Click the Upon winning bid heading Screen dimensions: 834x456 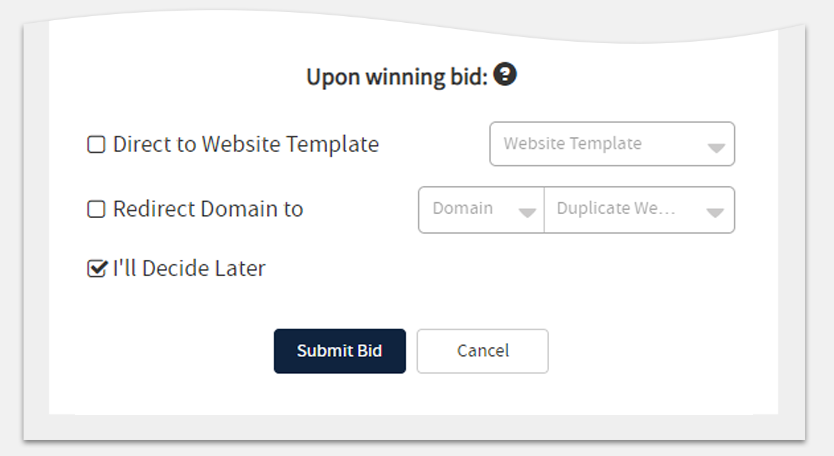[x=397, y=77]
